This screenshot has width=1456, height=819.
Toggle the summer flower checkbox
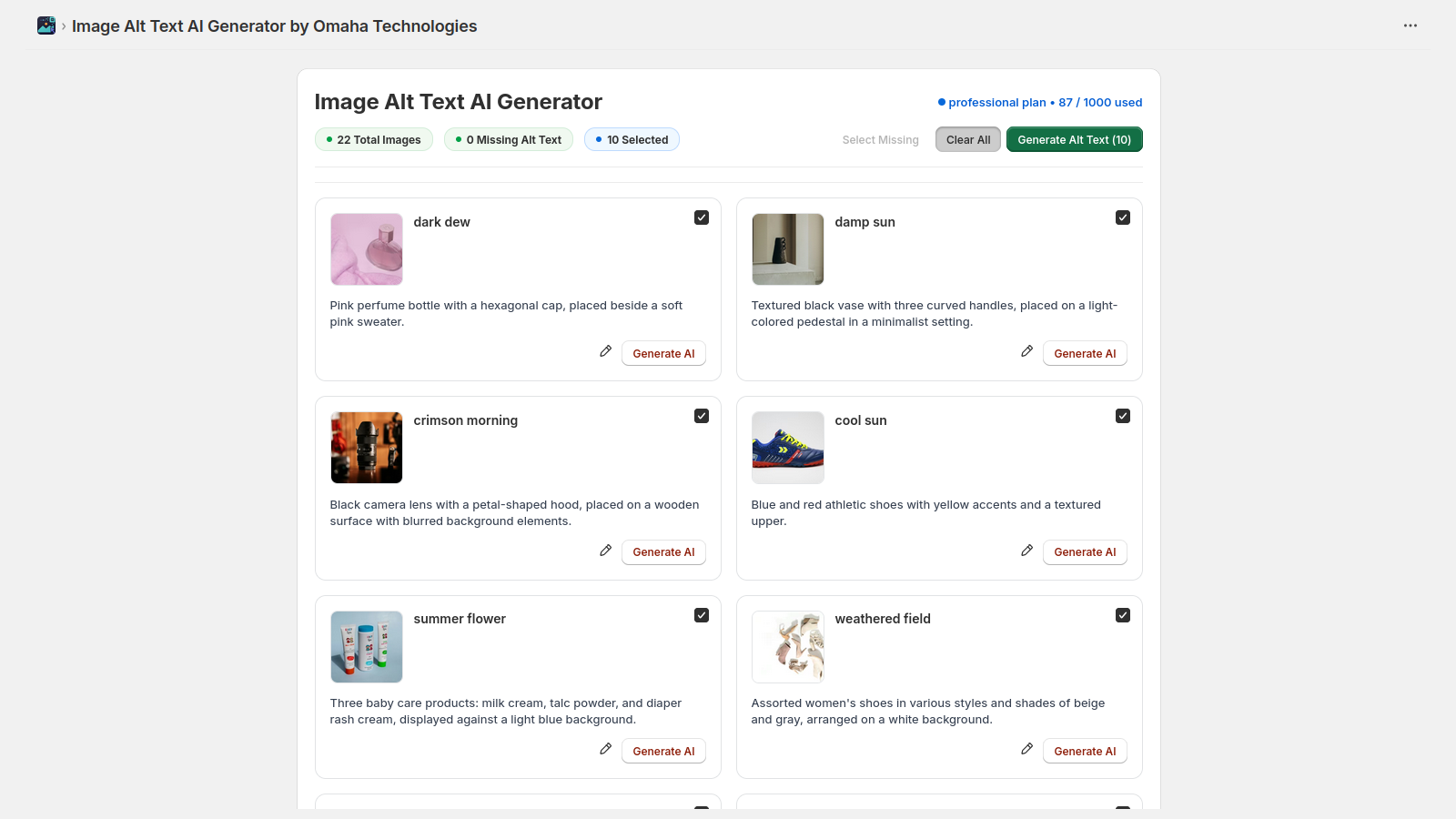pos(702,615)
